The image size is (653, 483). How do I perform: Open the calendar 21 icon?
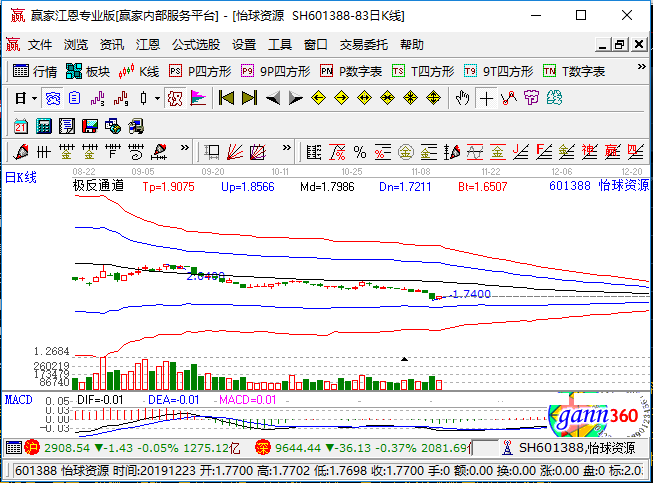pos(20,126)
